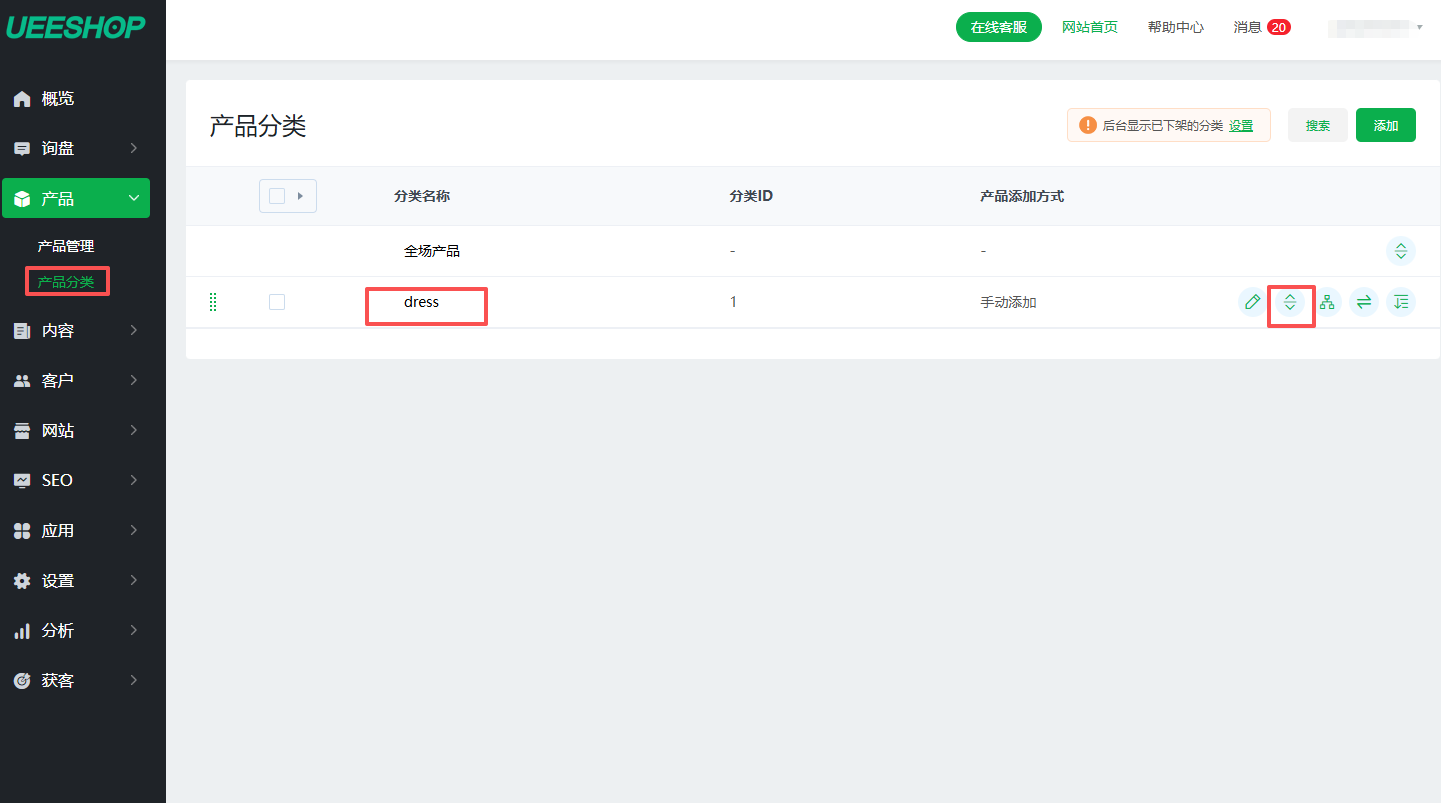Open the hierarchy tree icon for dress
The width and height of the screenshot is (1441, 803).
pyautogui.click(x=1327, y=302)
